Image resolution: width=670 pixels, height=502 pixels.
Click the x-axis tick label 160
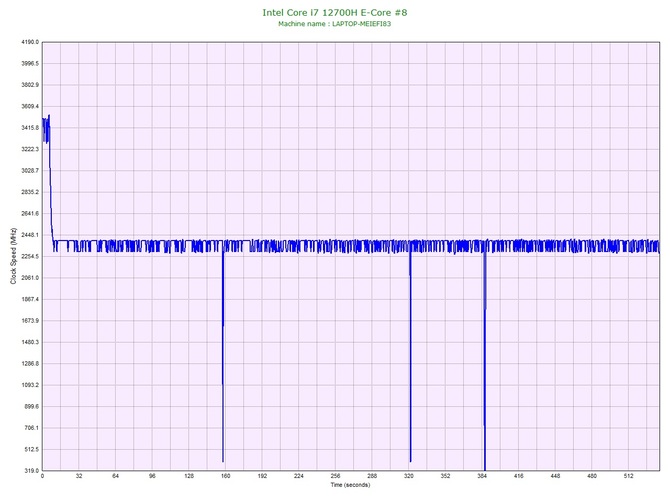pyautogui.click(x=226, y=476)
